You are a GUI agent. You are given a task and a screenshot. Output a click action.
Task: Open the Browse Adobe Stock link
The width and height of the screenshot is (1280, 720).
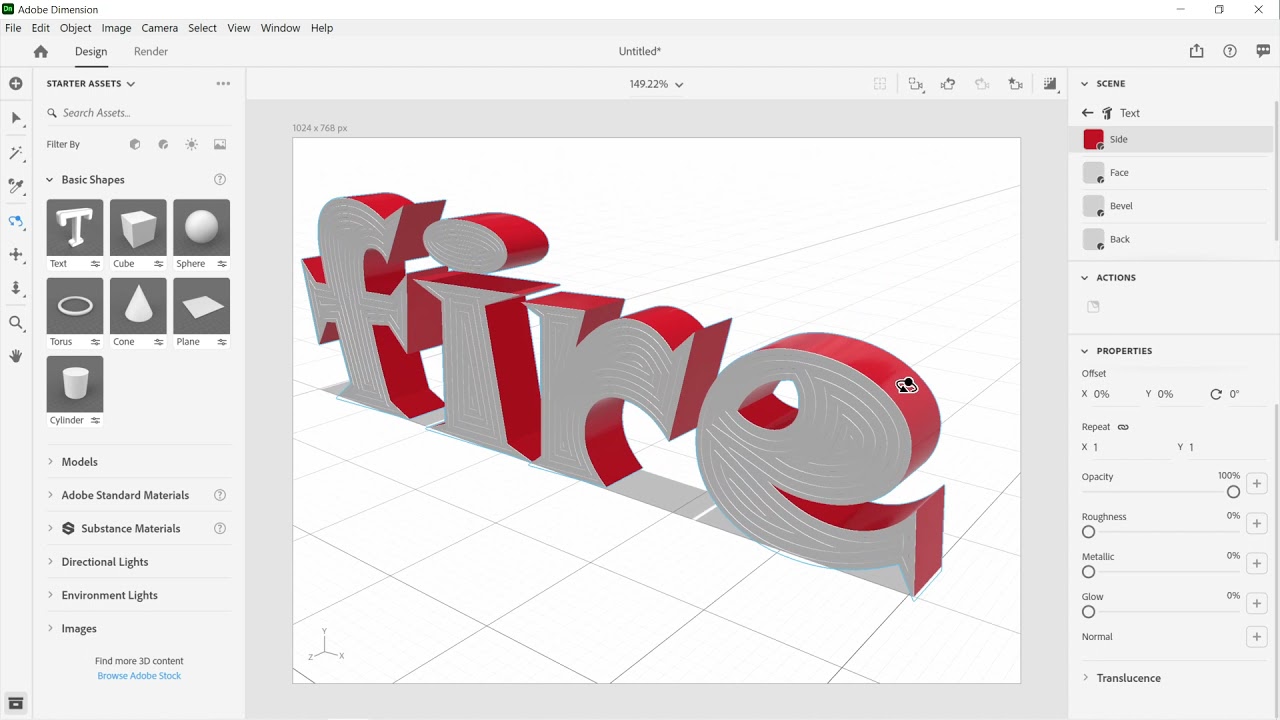coord(139,676)
